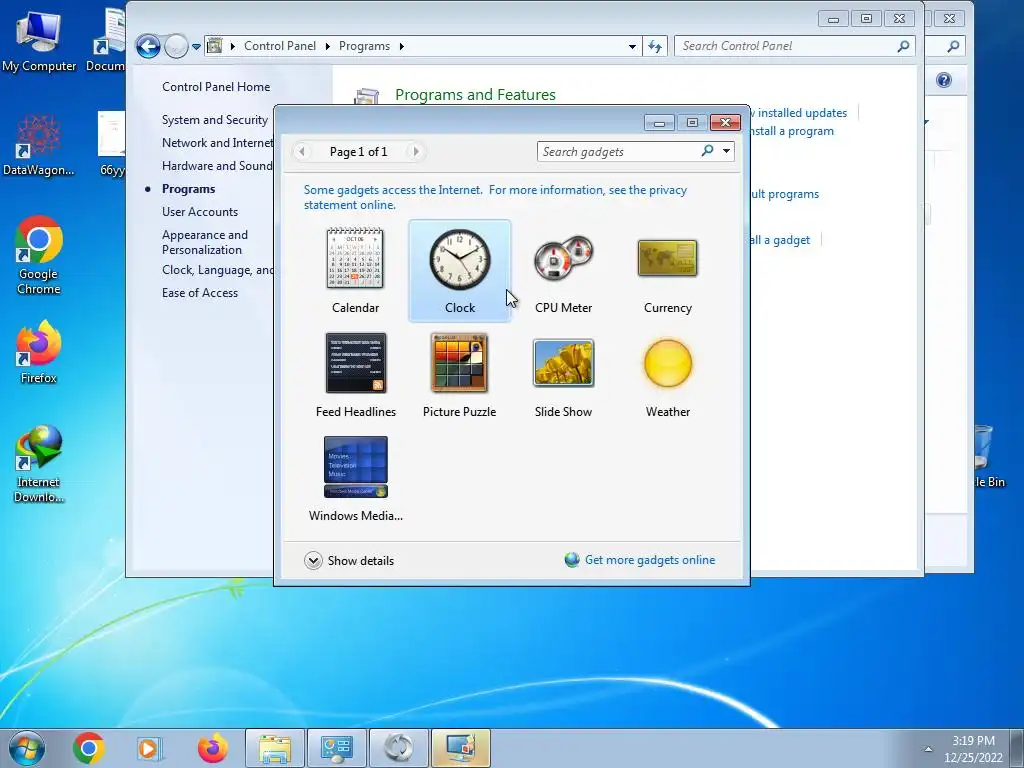Viewport: 1024px width, 768px height.
Task: Select the Weather gadget icon
Action: [667, 363]
